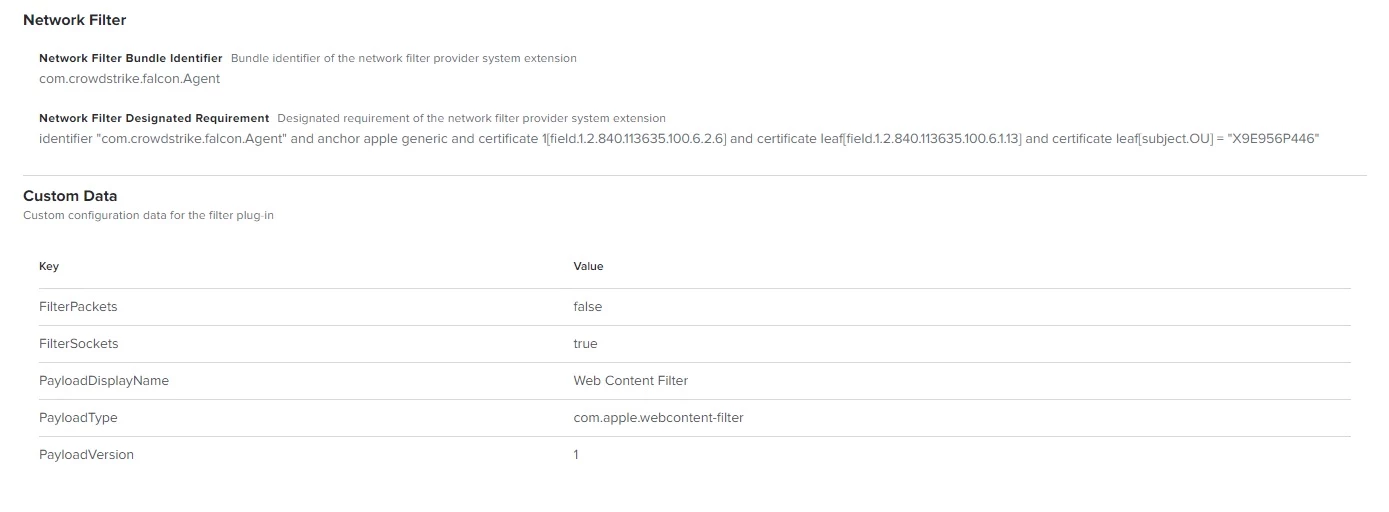1389x512 pixels.
Task: Click the Value column header
Action: tap(588, 266)
